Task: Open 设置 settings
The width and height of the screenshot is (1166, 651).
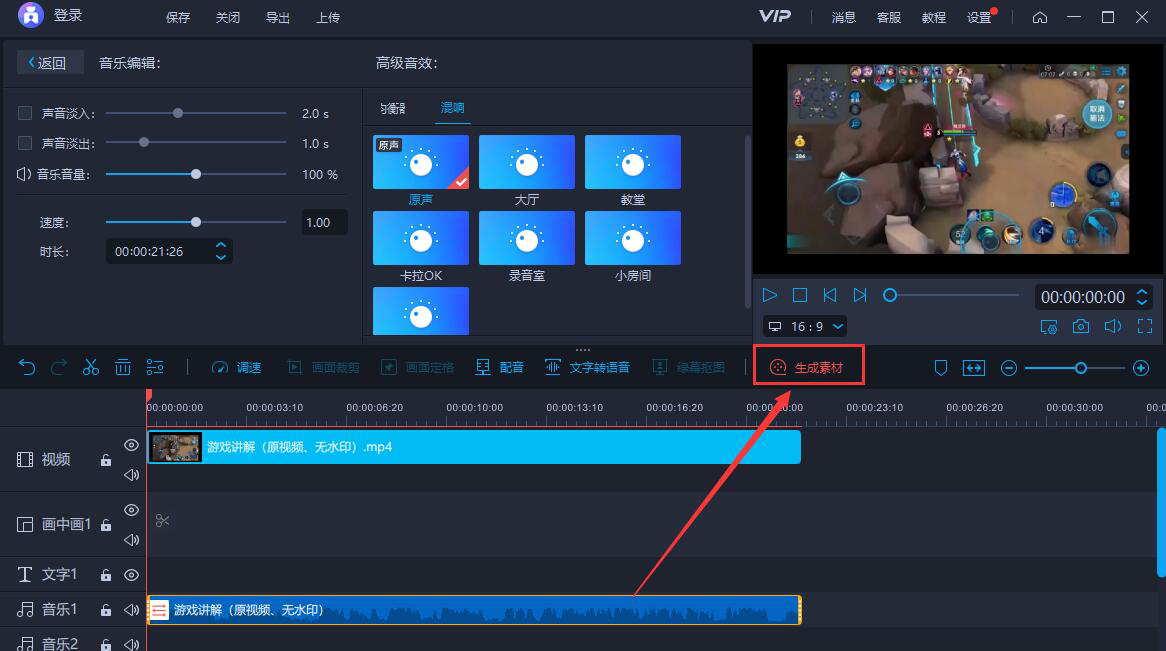Action: (x=979, y=17)
